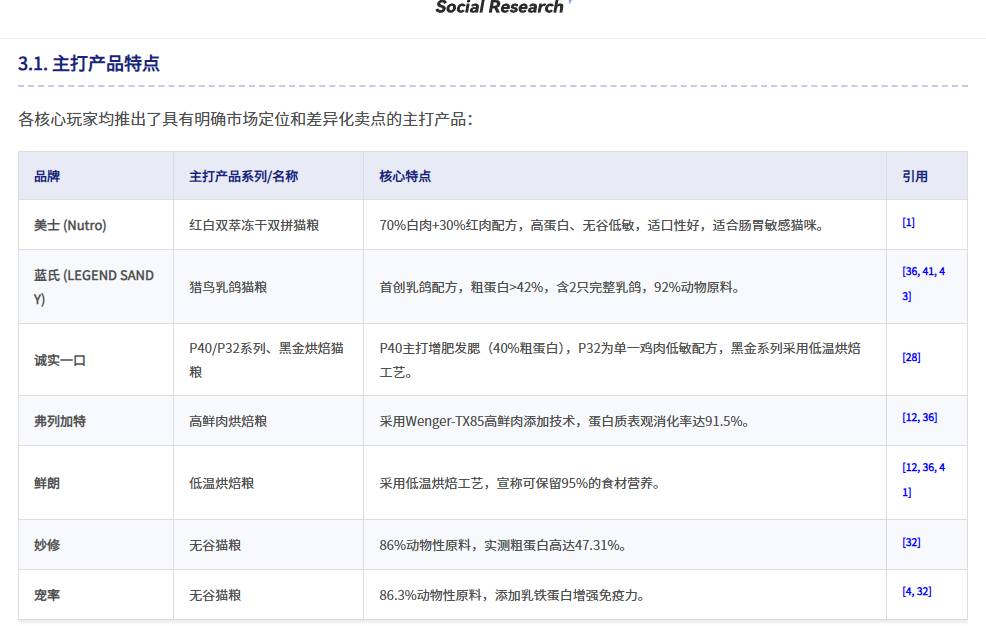
Task: Click the 86%动物性原料 description for 妙修
Action: 503,545
